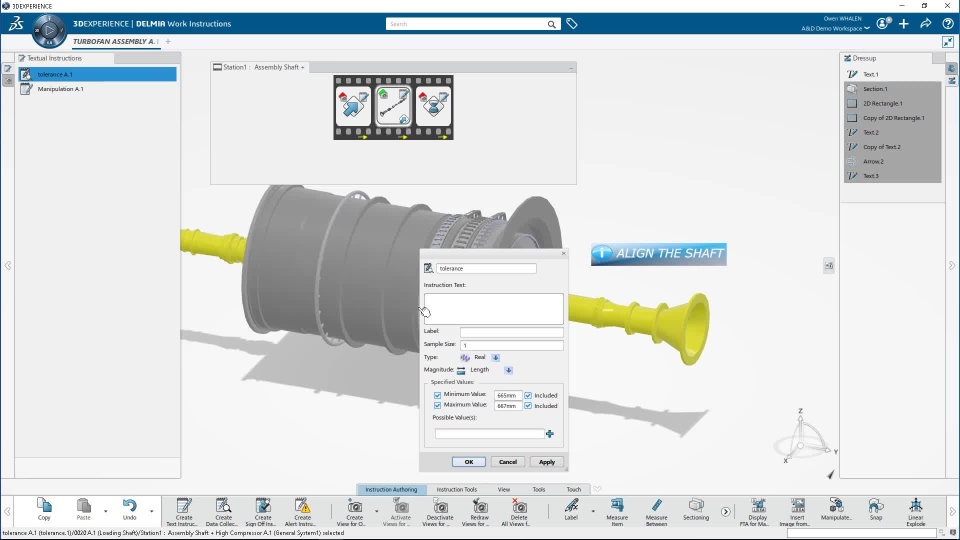Select Create Text Instruction tool
This screenshot has width=960, height=540.
point(184,506)
